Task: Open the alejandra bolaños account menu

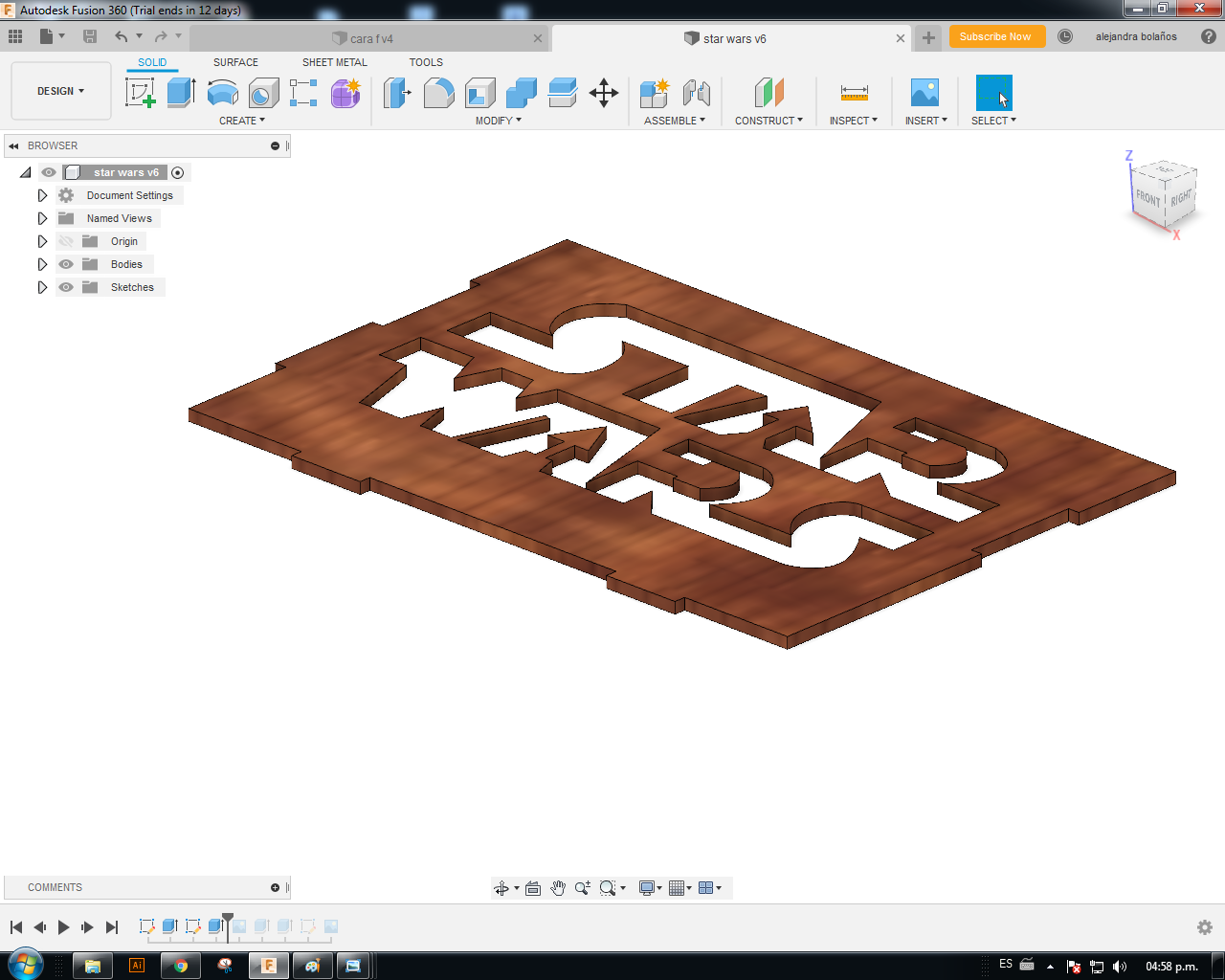Action: pyautogui.click(x=1136, y=36)
